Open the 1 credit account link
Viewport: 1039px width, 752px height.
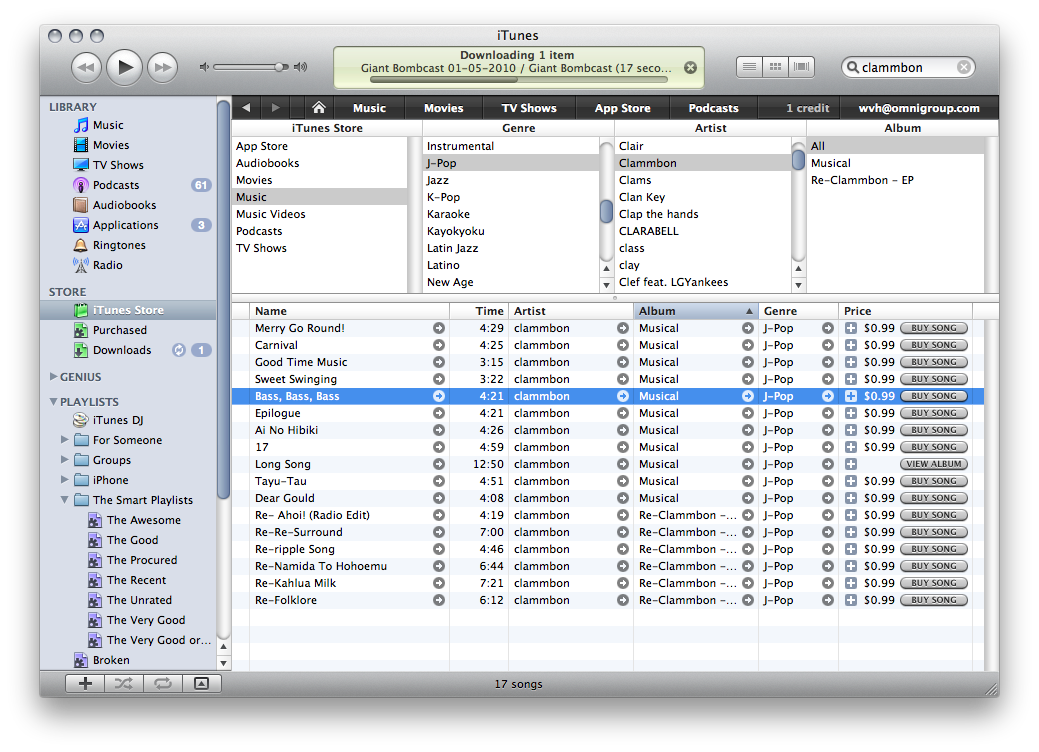(x=808, y=108)
